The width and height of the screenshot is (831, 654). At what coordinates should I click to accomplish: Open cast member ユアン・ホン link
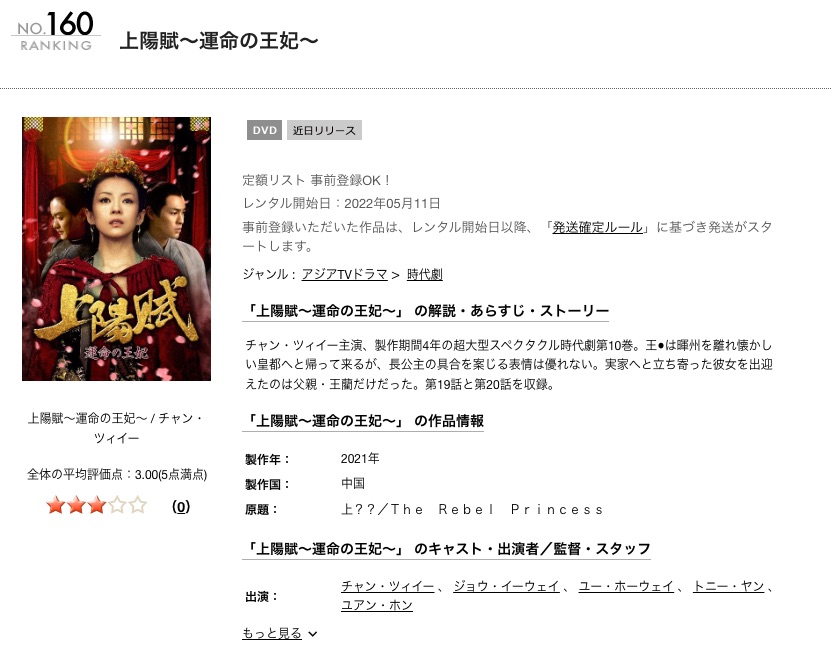point(377,605)
